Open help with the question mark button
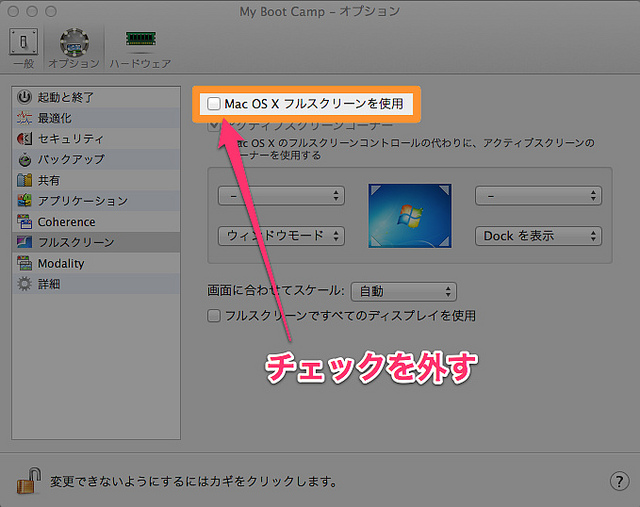 pos(619,481)
